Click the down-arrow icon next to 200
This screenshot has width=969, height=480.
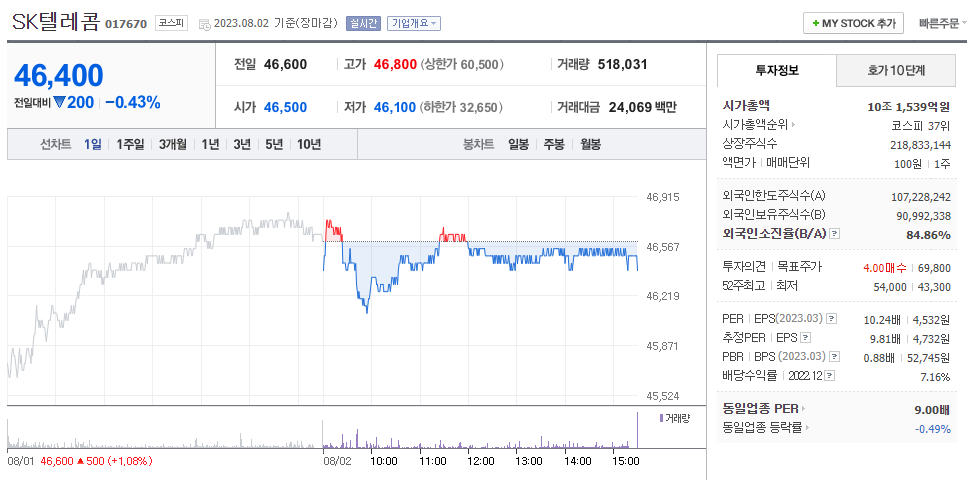click(x=59, y=103)
